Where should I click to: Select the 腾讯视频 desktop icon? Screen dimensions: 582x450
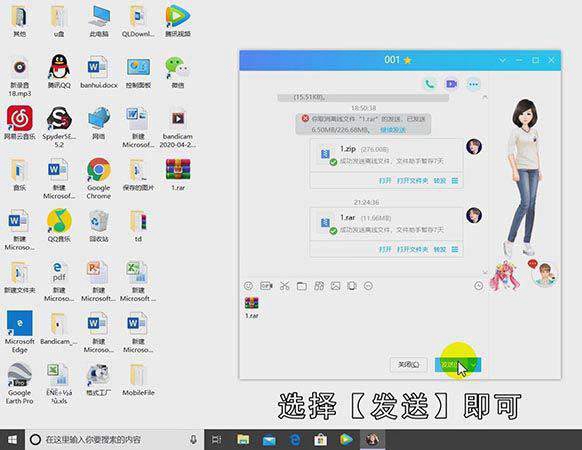[177, 20]
